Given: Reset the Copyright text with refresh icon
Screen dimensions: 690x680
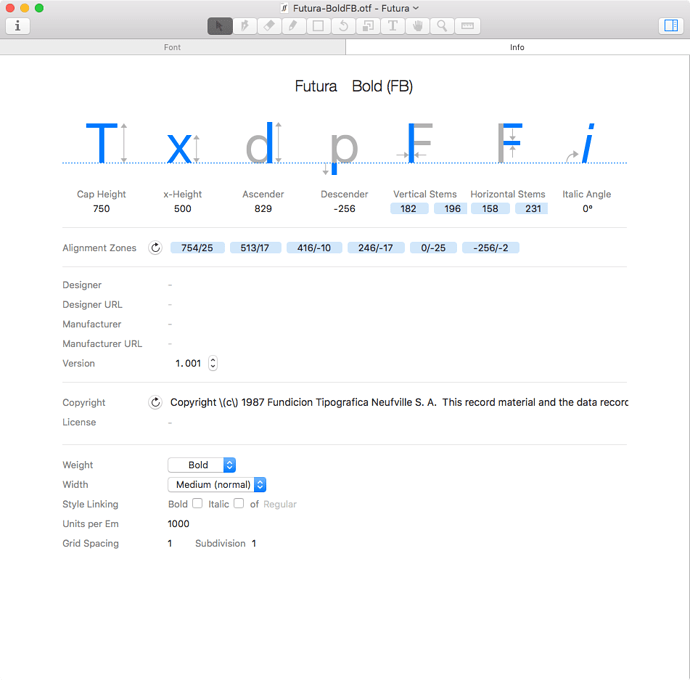Looking at the screenshot, I should tap(155, 402).
